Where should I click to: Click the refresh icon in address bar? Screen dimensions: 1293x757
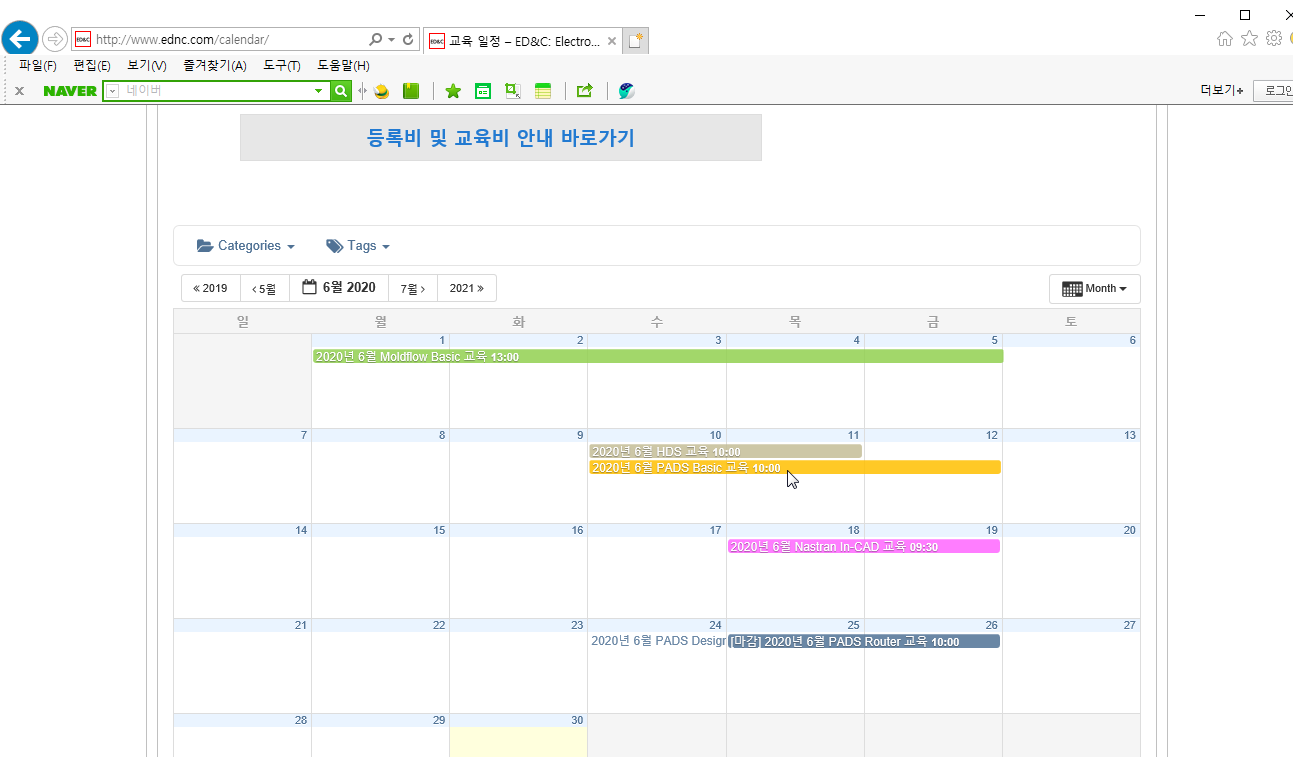tap(408, 39)
